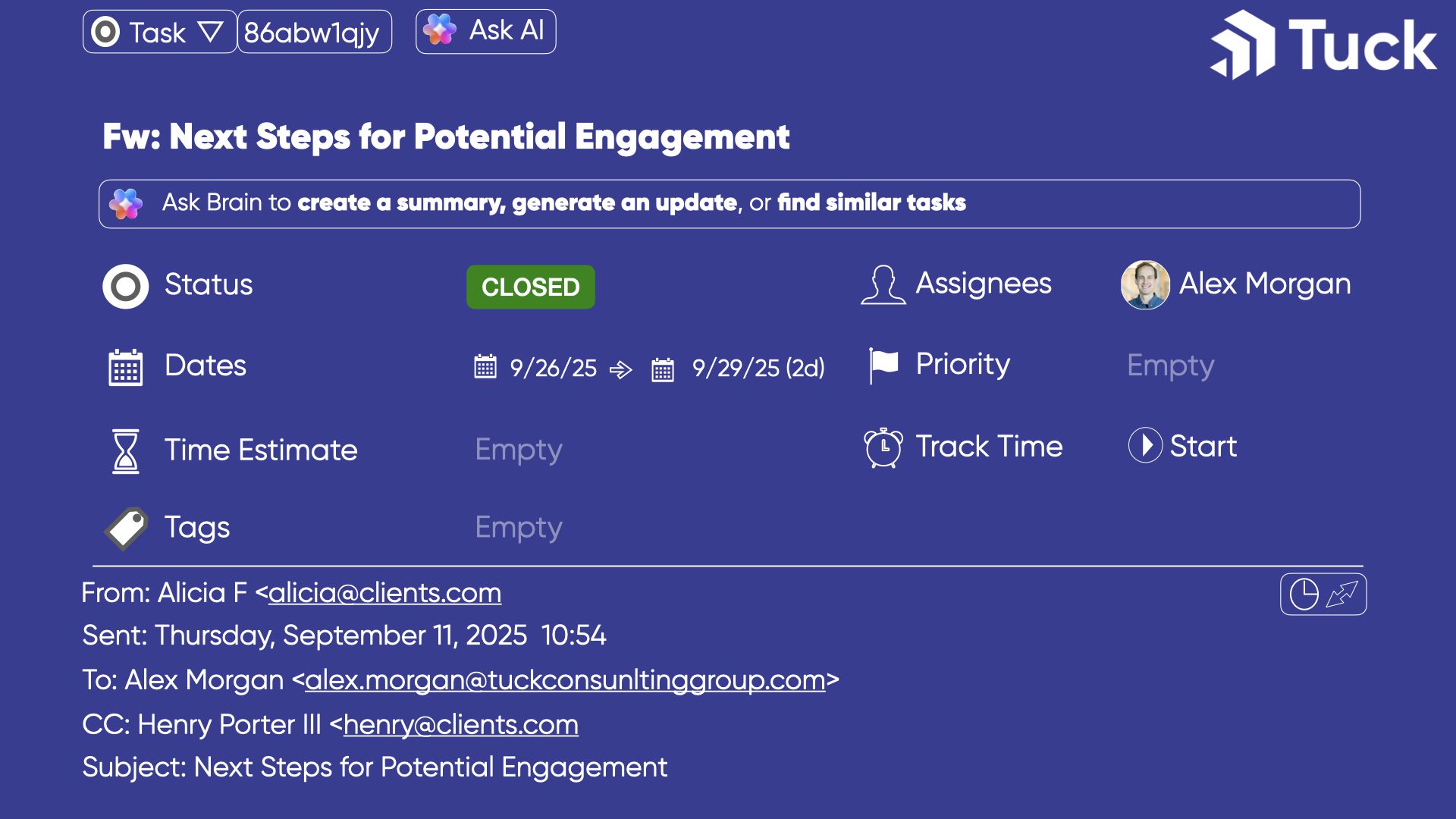This screenshot has height=819, width=1456.
Task: Set priority via the Empty field
Action: pyautogui.click(x=1170, y=366)
